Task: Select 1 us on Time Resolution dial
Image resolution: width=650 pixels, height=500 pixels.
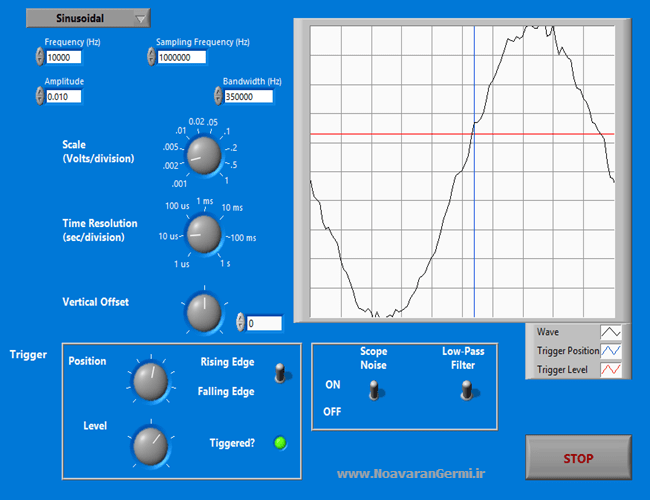Action: pos(182,264)
